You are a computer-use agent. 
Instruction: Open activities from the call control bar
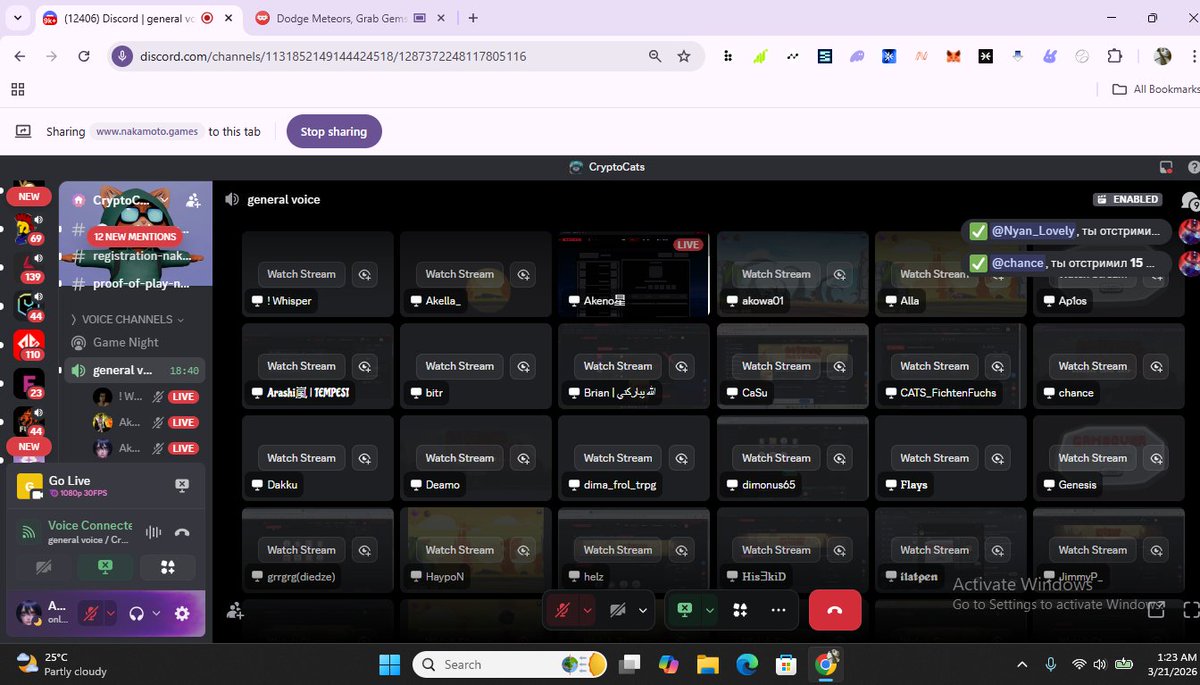(x=740, y=610)
